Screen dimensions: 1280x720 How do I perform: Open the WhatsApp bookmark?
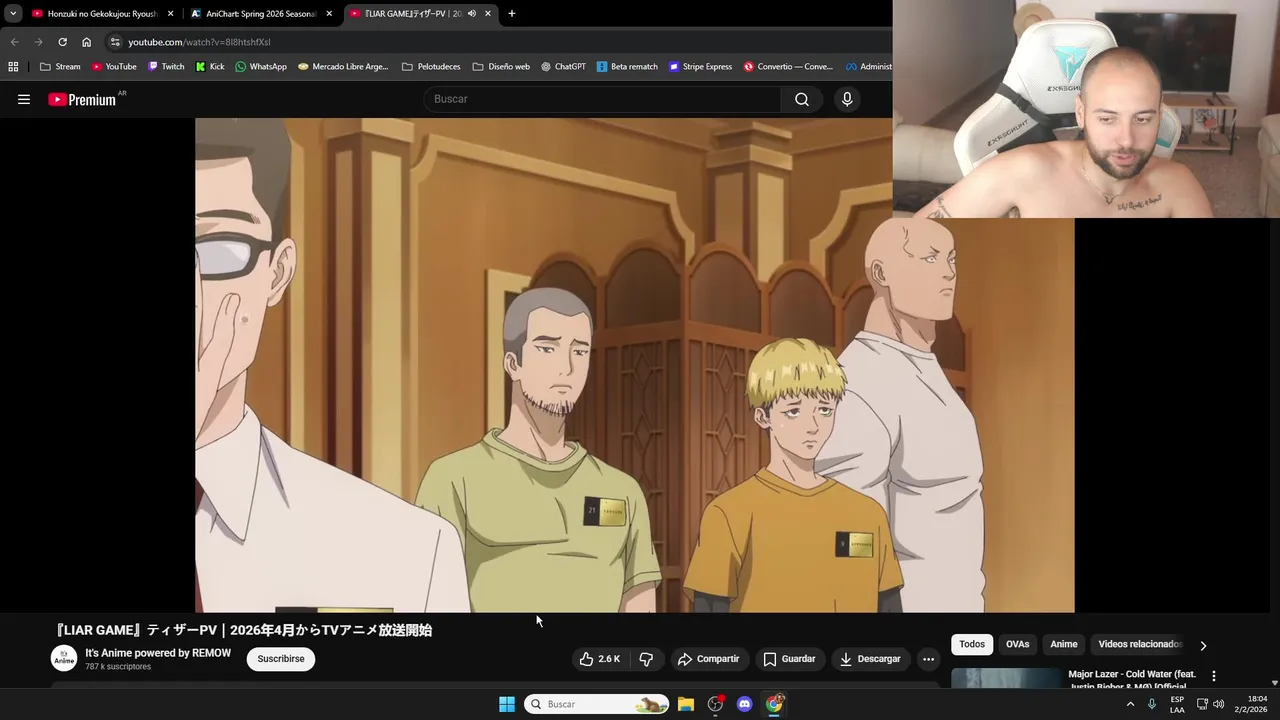[x=261, y=67]
